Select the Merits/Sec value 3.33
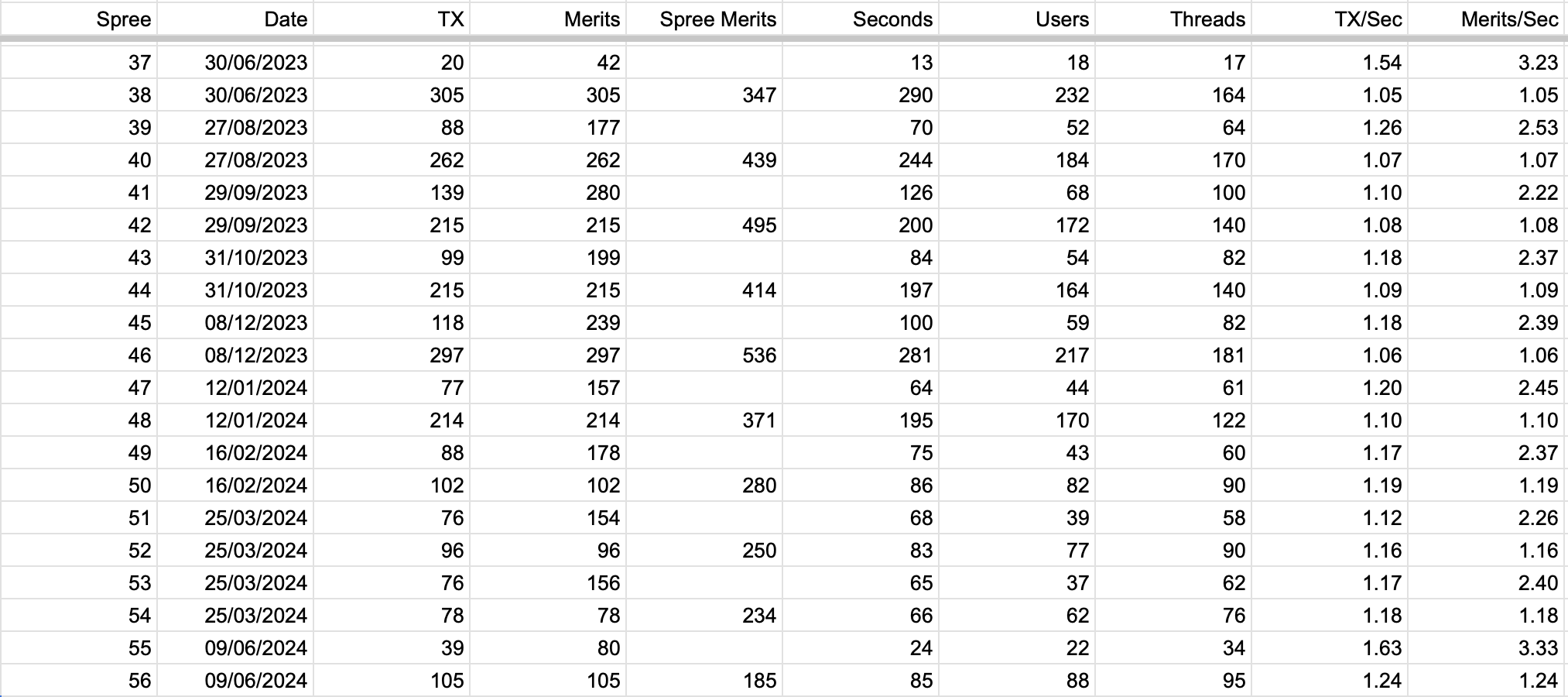Viewport: 1568px width, 697px height. tap(1487, 647)
